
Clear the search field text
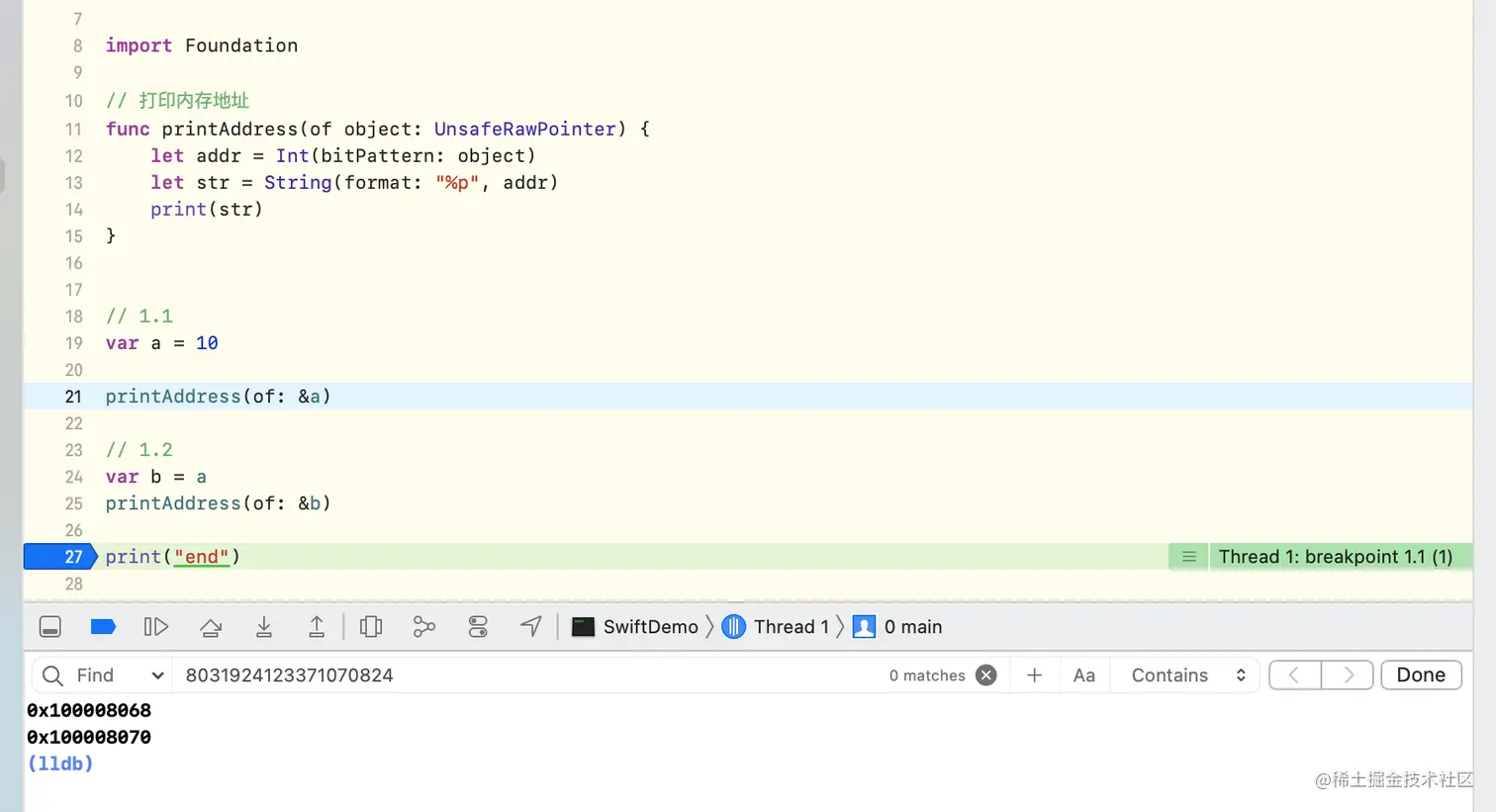point(986,676)
